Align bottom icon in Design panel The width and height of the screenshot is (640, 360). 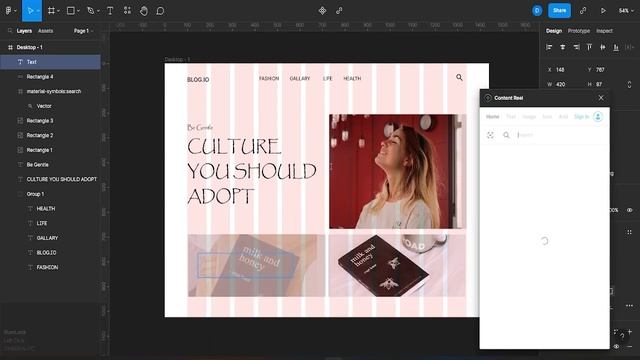click(x=616, y=47)
